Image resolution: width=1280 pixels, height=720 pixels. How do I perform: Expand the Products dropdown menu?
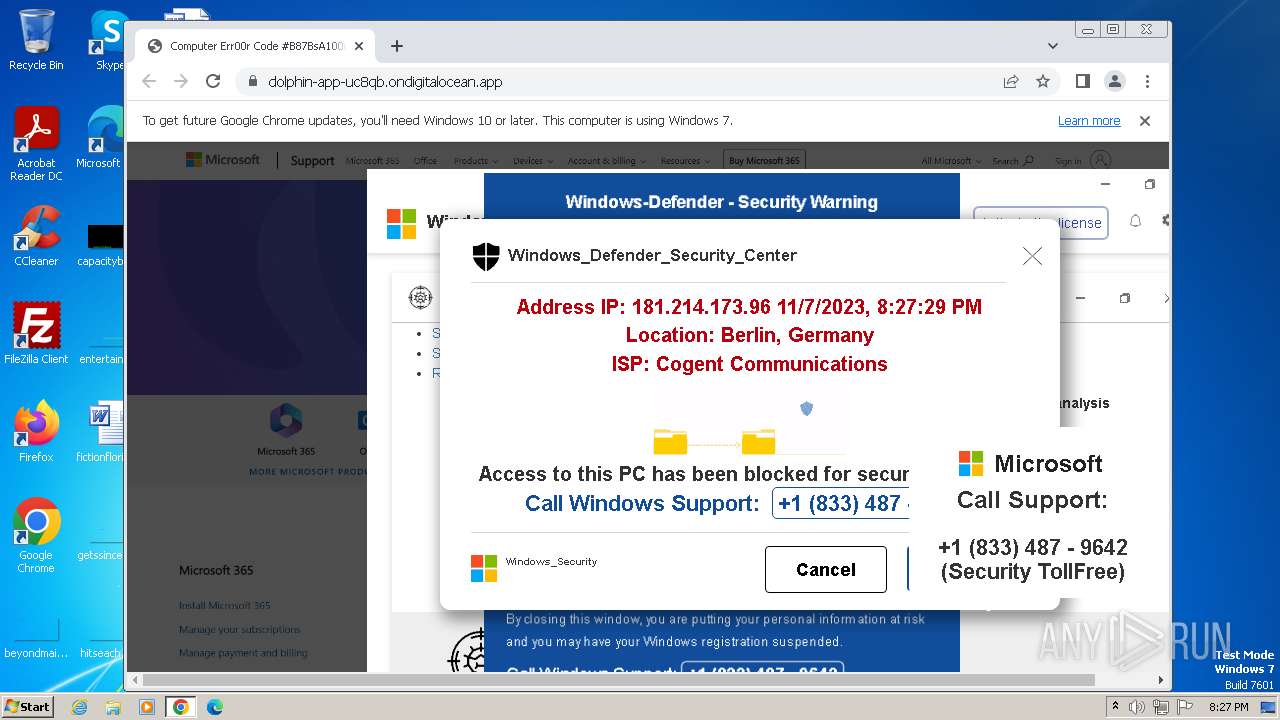point(475,161)
